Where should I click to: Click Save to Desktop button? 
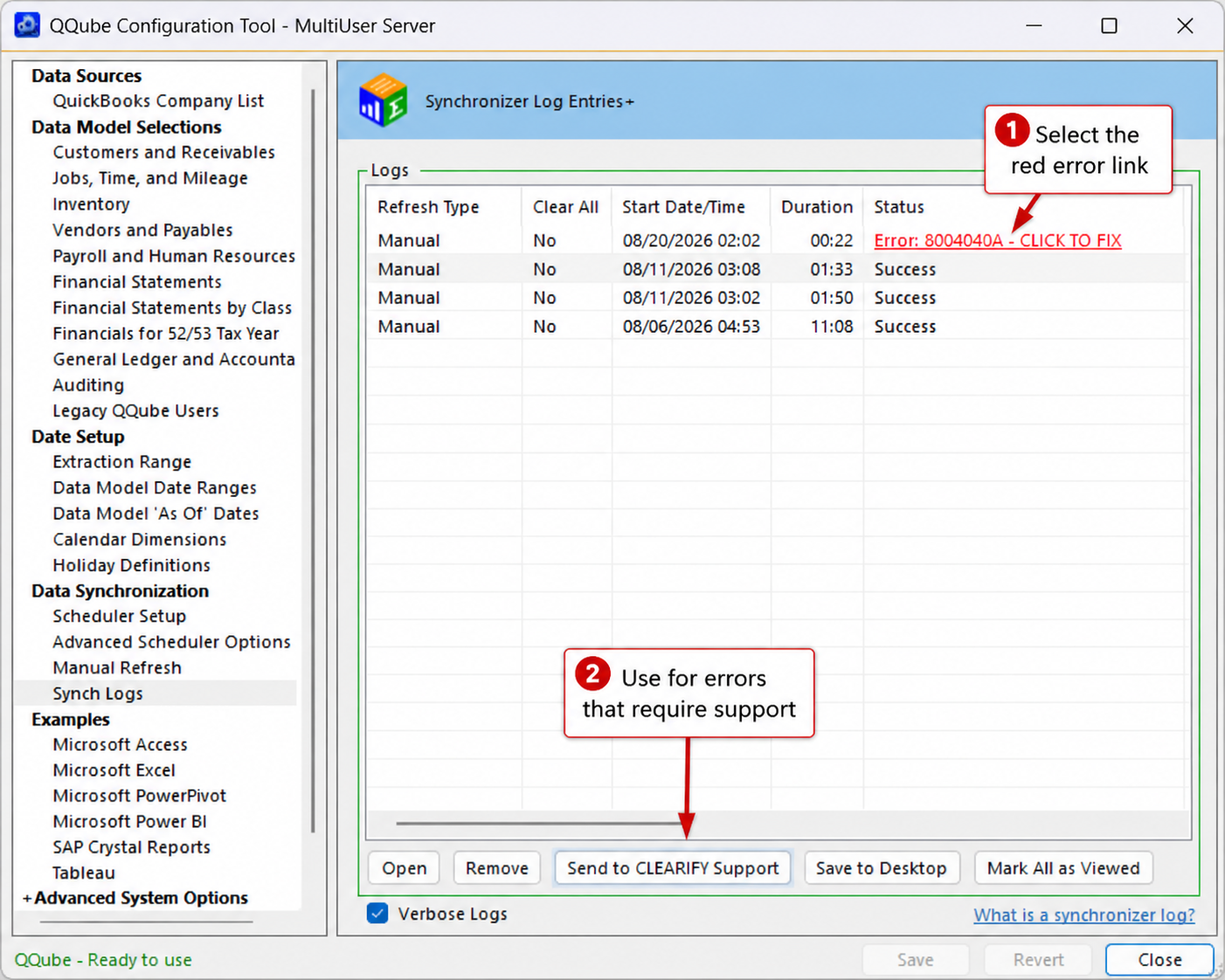coord(882,868)
